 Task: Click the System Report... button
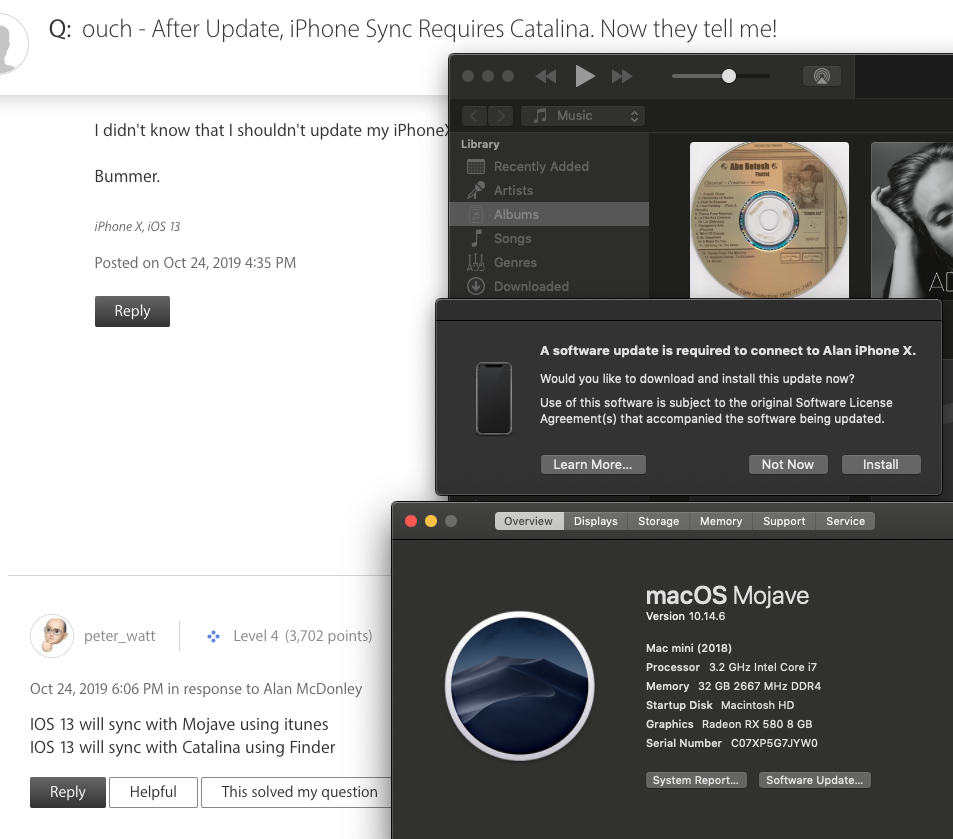[x=696, y=780]
